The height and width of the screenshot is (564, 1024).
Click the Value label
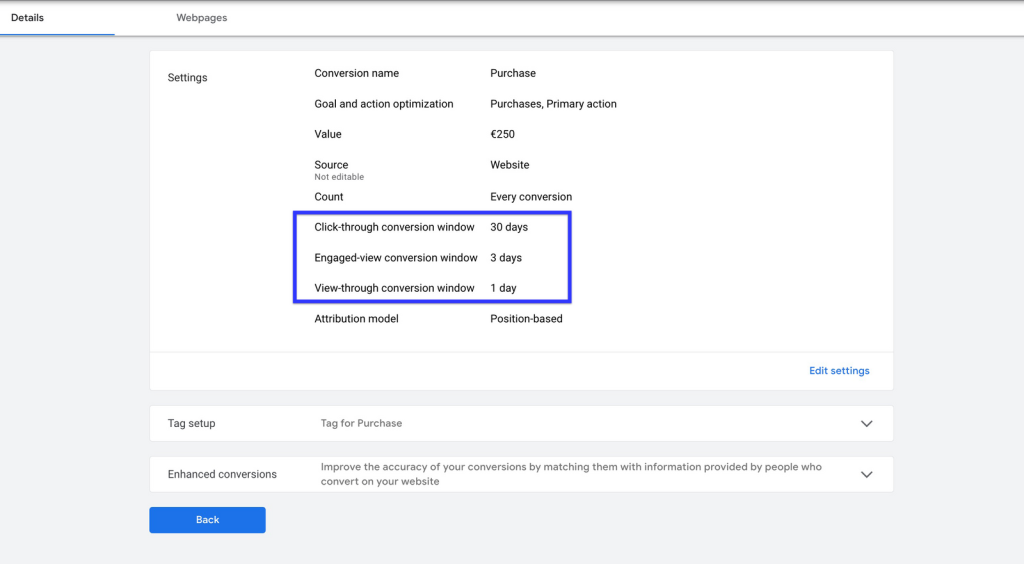pyautogui.click(x=328, y=134)
